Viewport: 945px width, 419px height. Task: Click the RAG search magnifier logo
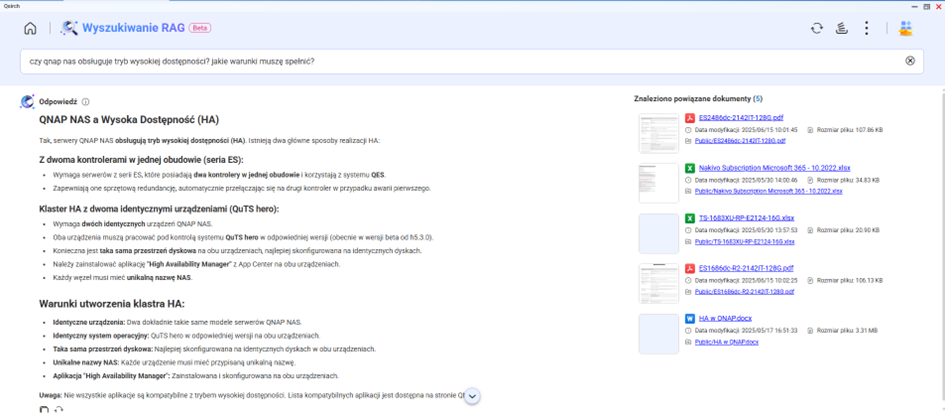point(69,28)
